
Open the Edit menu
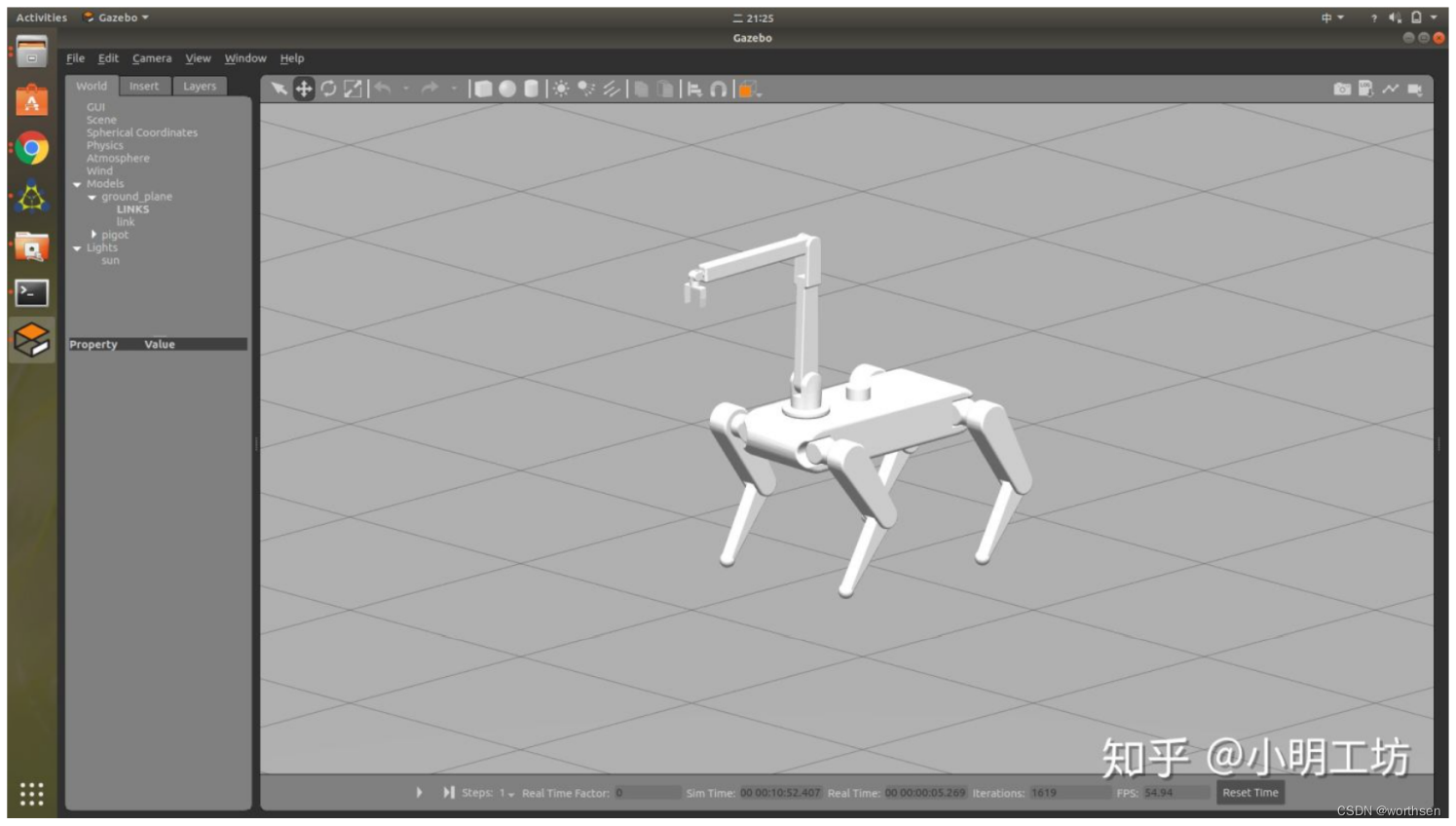pyautogui.click(x=108, y=58)
